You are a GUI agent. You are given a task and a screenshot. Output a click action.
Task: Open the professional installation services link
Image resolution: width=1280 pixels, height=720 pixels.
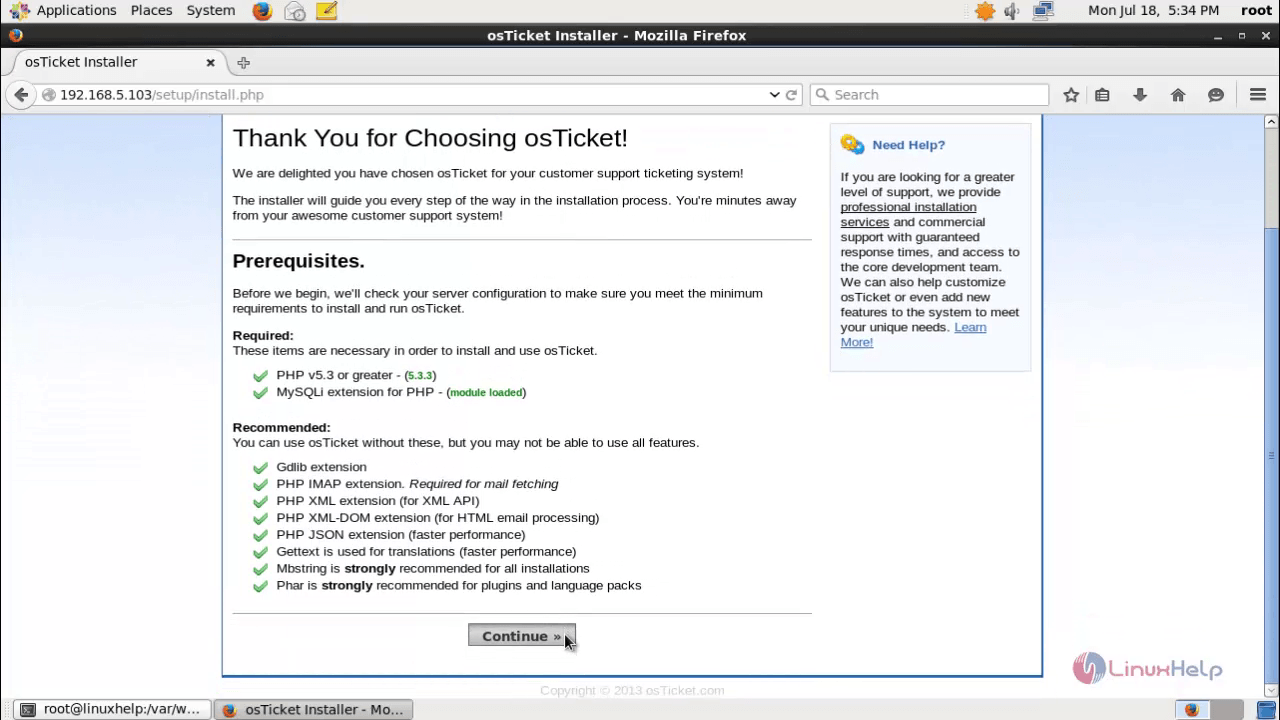pyautogui.click(x=908, y=215)
